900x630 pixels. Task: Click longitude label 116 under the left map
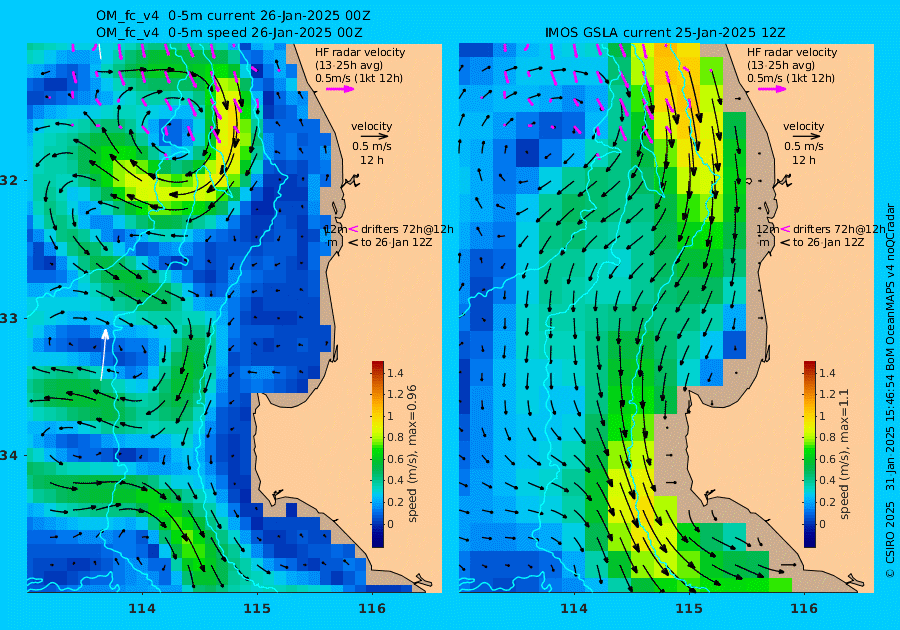click(372, 609)
